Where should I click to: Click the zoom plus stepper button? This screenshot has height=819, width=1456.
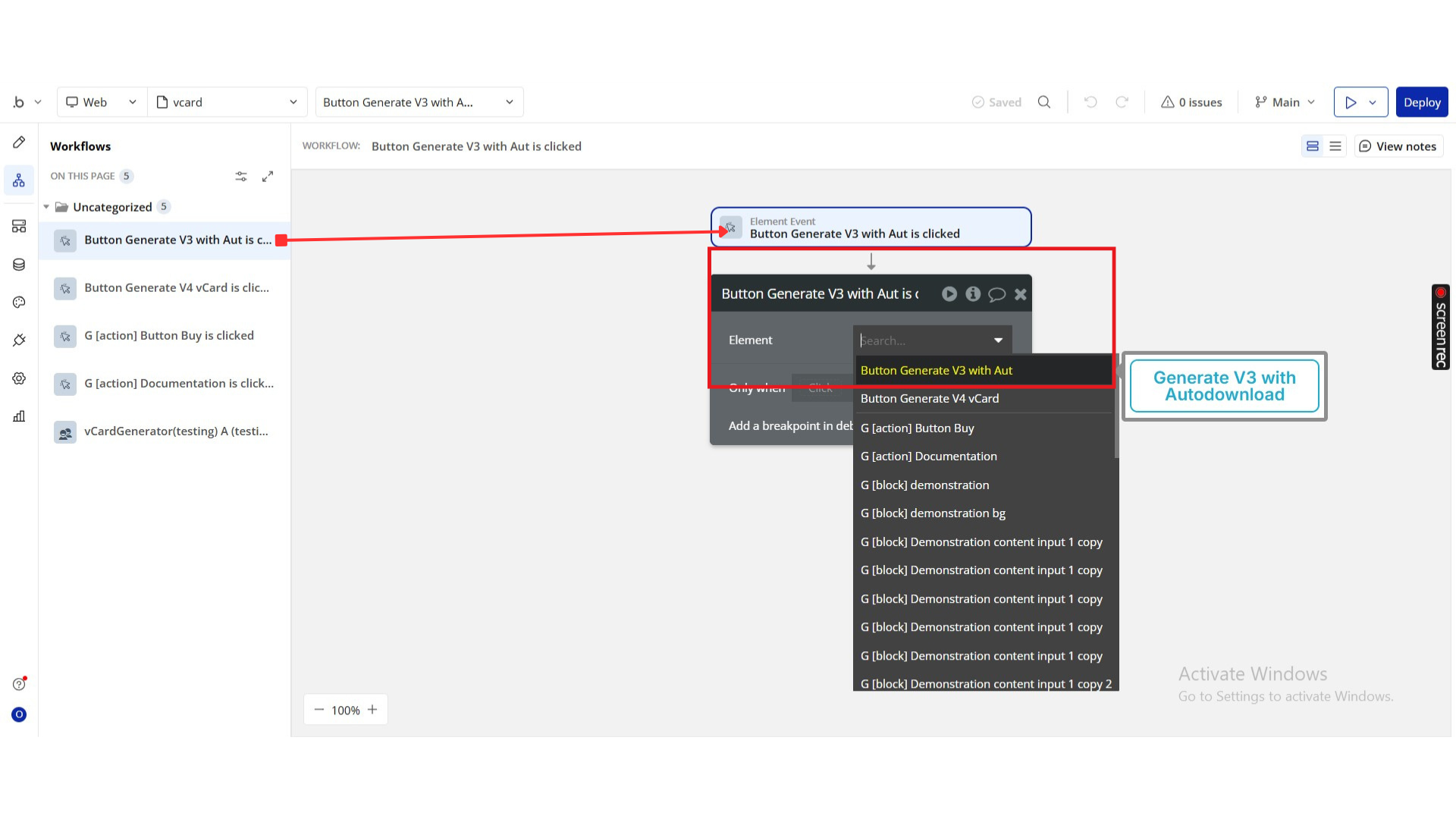[x=372, y=710]
